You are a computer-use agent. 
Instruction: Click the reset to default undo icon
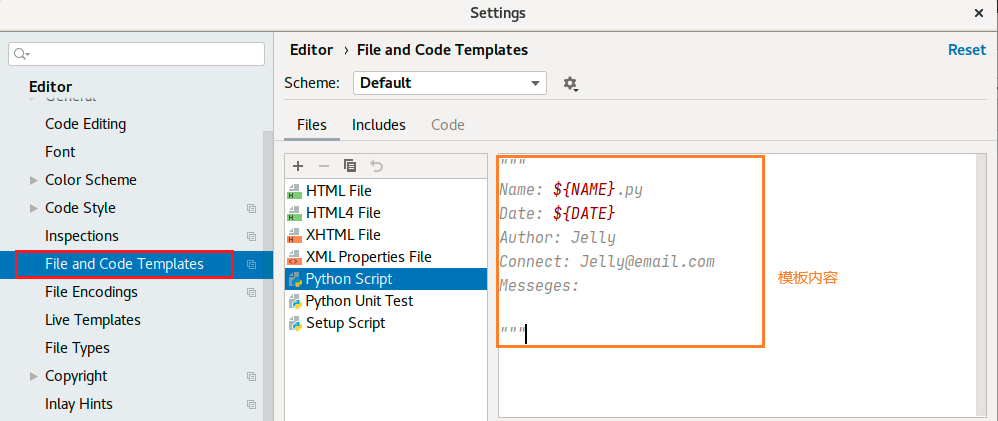tap(377, 166)
